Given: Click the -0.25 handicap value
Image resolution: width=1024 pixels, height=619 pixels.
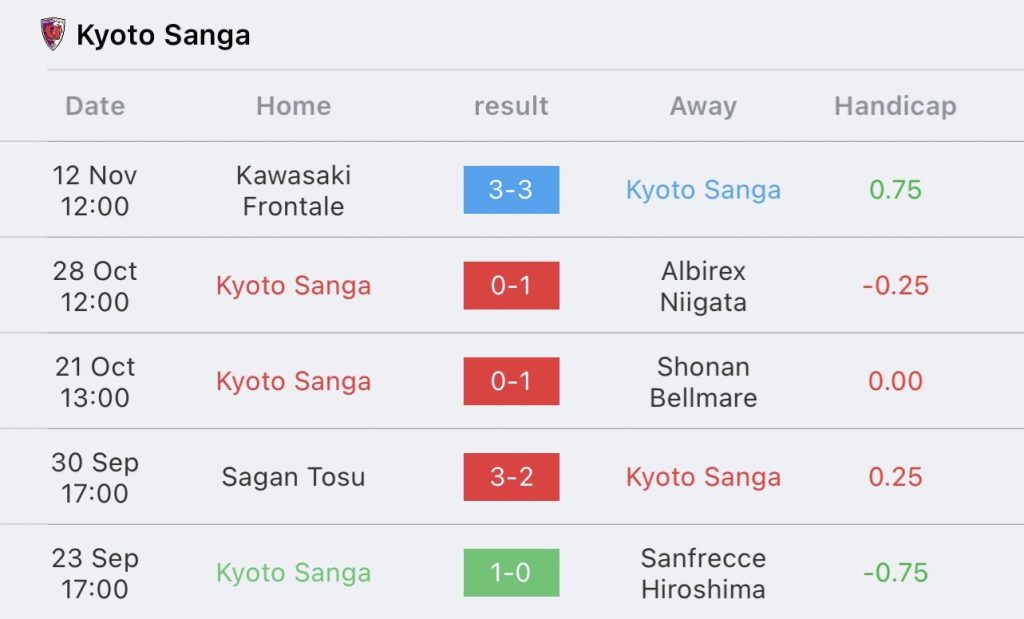Looking at the screenshot, I should click(x=895, y=285).
